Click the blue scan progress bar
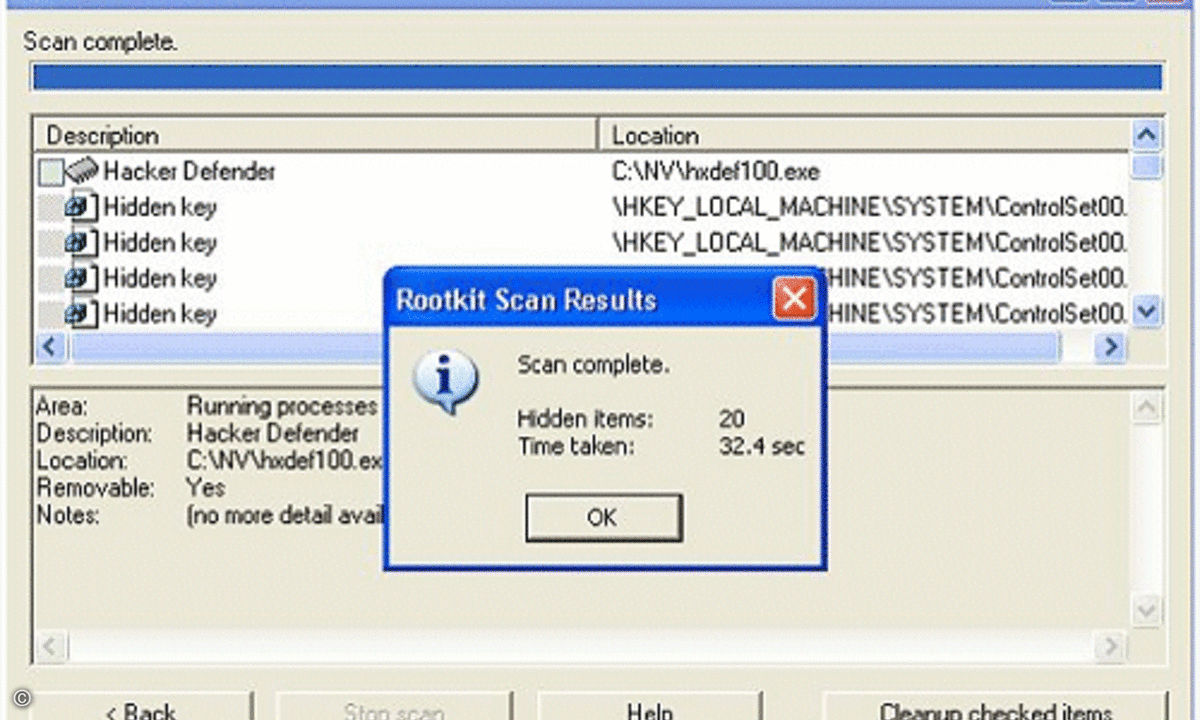This screenshot has height=720, width=1200. click(x=597, y=78)
